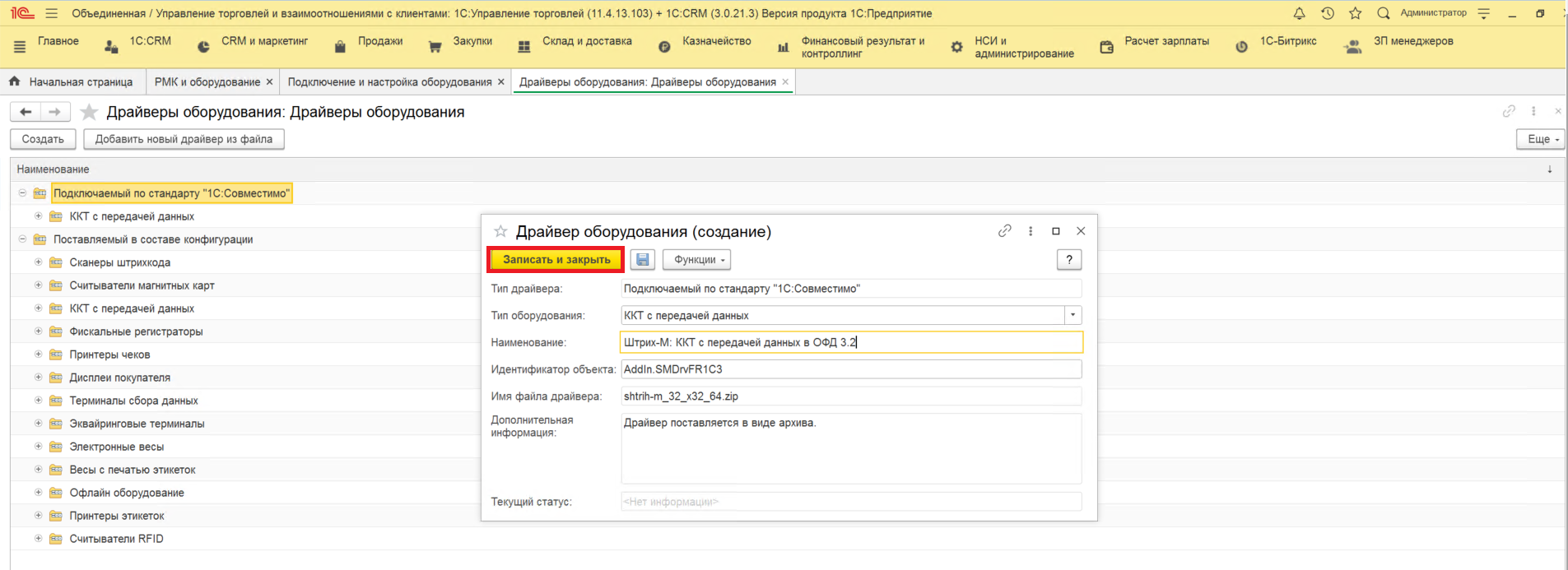The height and width of the screenshot is (570, 1568).
Task: Add driver dialog to favorites star
Action: coord(500,231)
